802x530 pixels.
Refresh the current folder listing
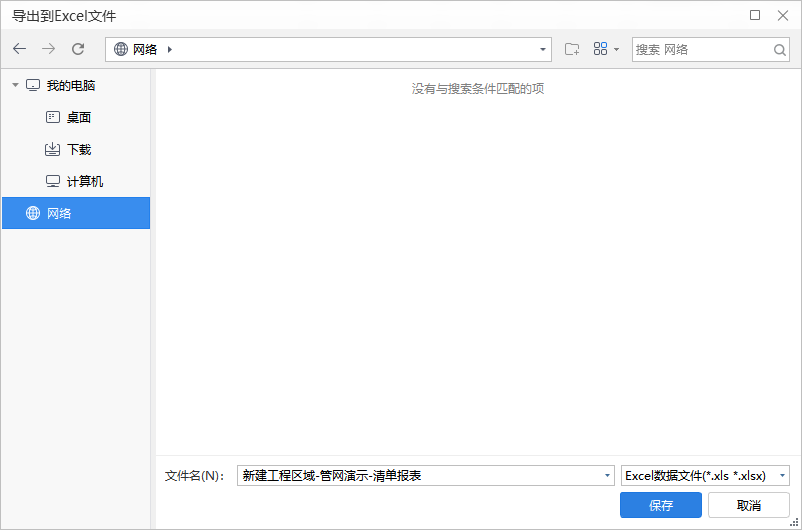point(78,49)
